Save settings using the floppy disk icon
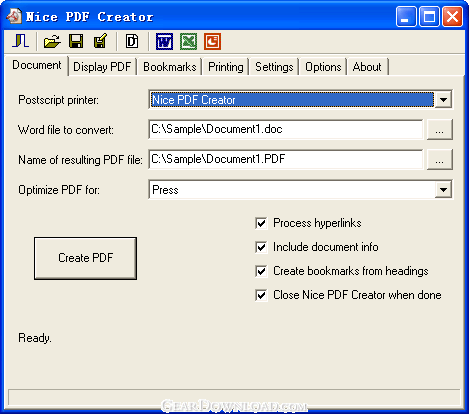Viewport: 469px width, 414px height. click(x=76, y=42)
